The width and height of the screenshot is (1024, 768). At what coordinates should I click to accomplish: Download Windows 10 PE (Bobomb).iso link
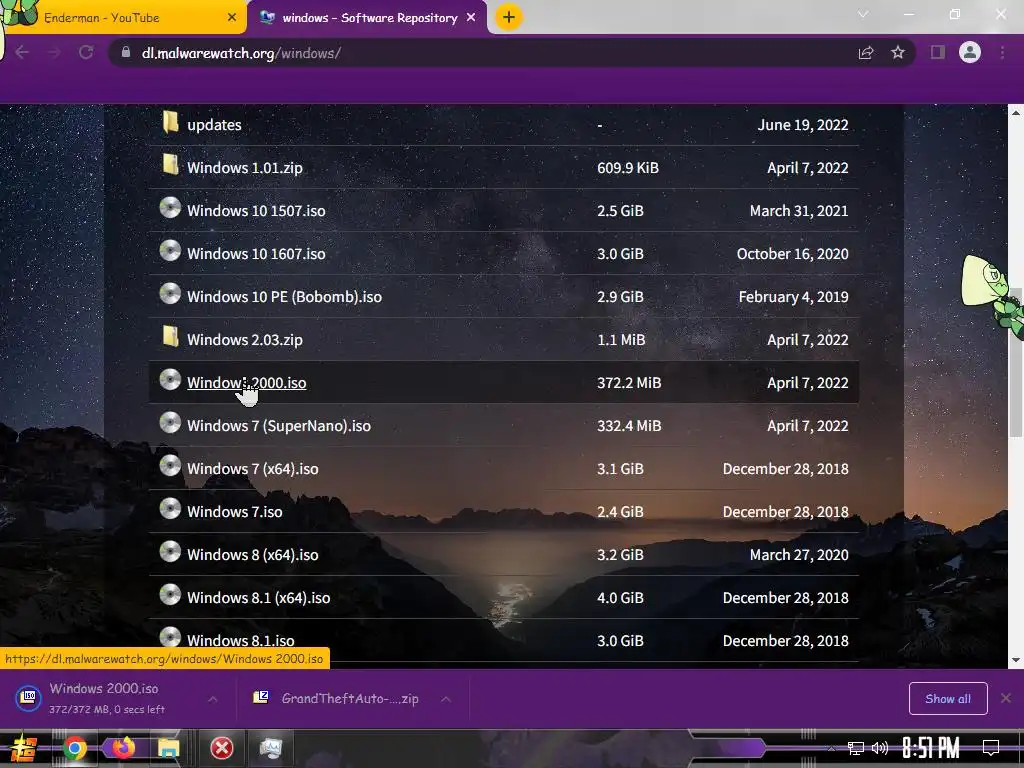(x=284, y=297)
